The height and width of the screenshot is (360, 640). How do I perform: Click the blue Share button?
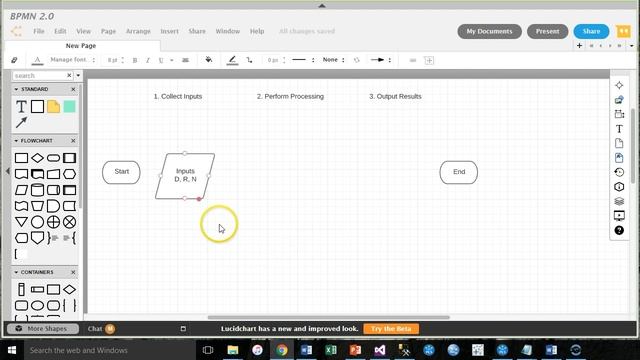591,31
